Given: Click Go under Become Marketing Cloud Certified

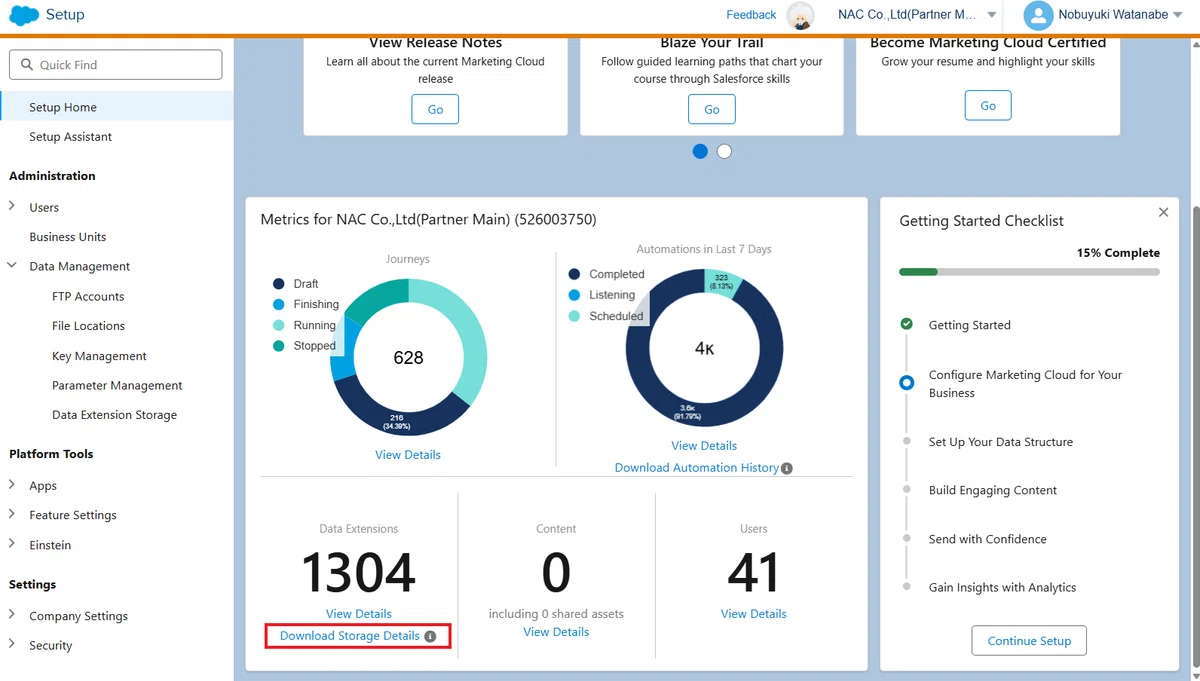Looking at the screenshot, I should tap(988, 106).
